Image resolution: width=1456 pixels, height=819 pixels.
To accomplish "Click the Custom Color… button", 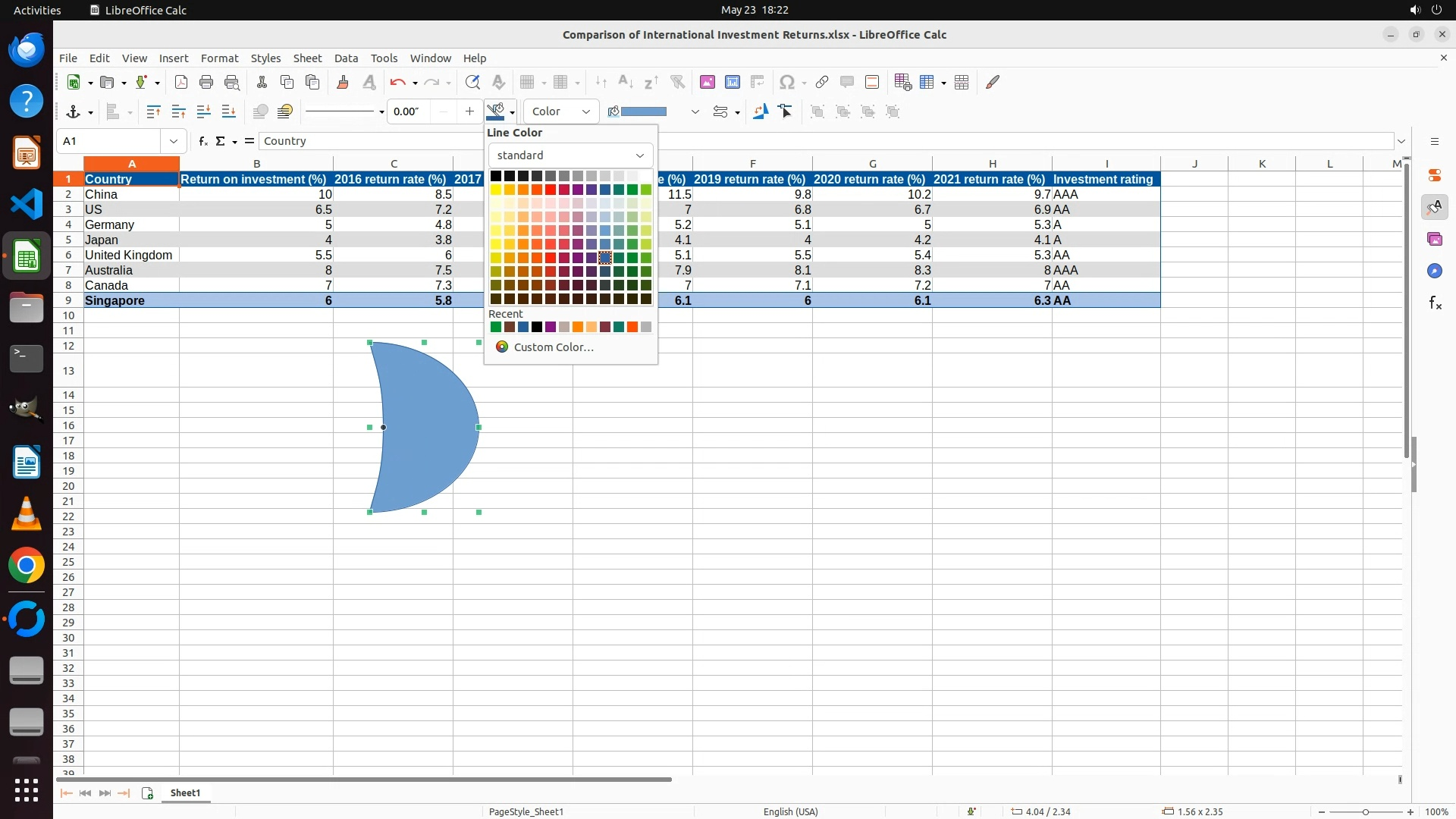I will click(553, 347).
